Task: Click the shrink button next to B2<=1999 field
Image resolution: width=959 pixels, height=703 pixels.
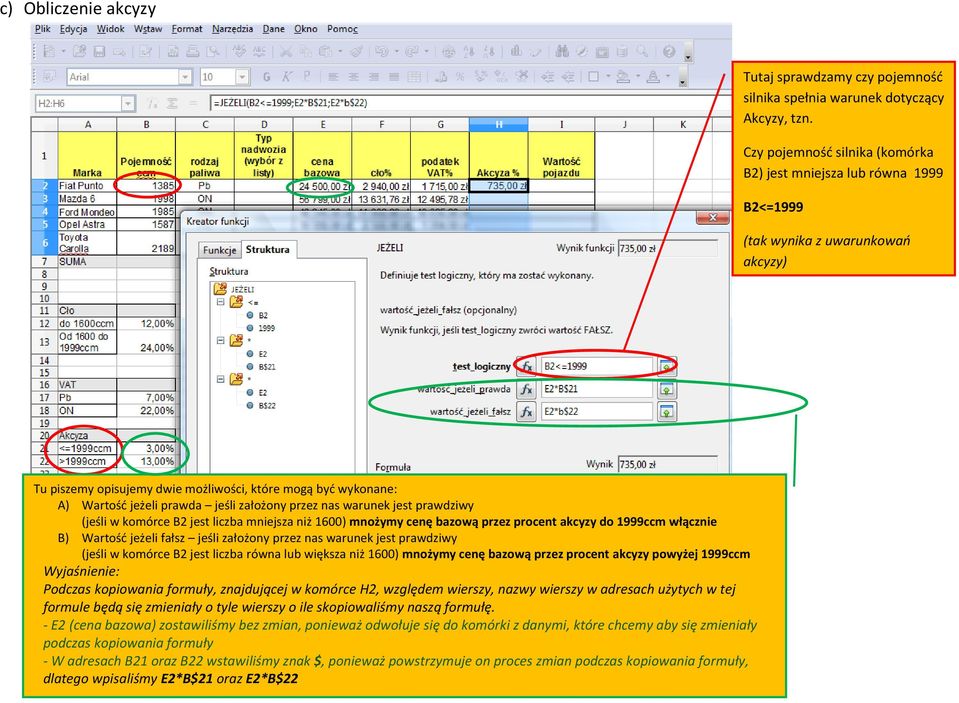Action: tap(667, 366)
